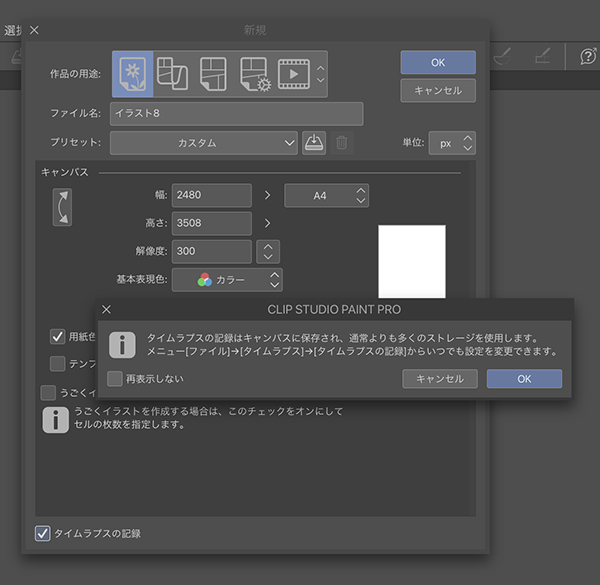Close the CLIP STUDIO PAINT PRO popup
Image resolution: width=600 pixels, height=585 pixels.
pos(106,310)
